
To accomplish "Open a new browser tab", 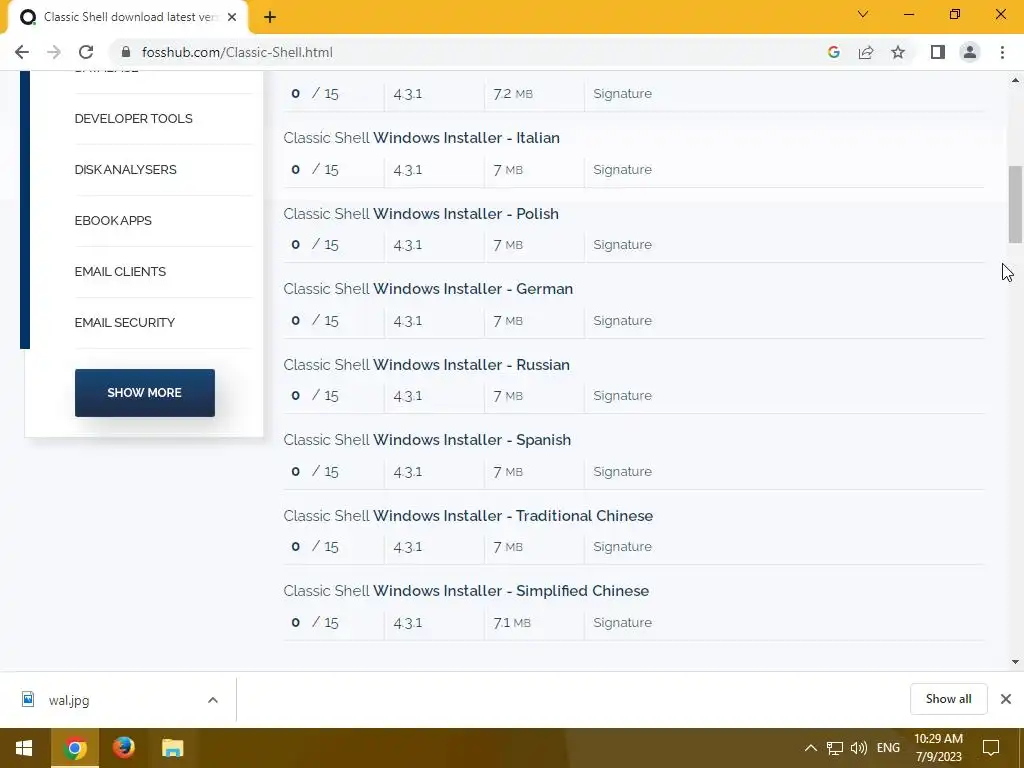I will point(270,17).
